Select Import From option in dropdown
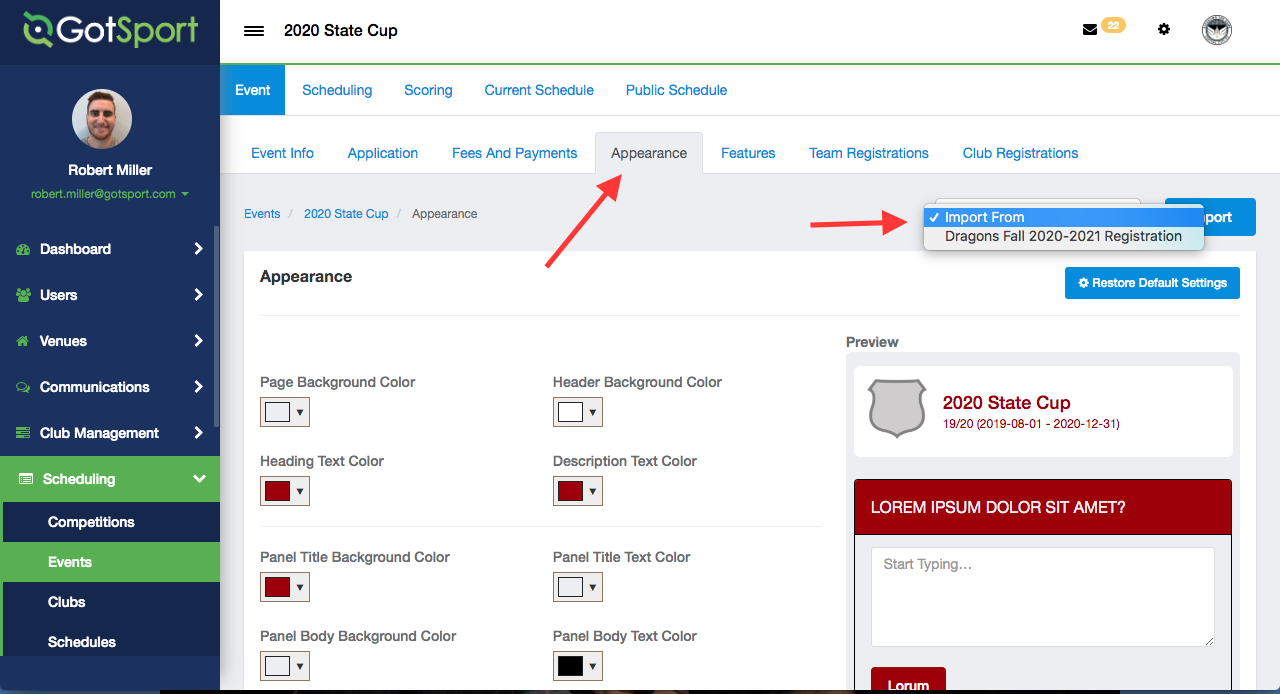This screenshot has height=694, width=1280. (1064, 217)
